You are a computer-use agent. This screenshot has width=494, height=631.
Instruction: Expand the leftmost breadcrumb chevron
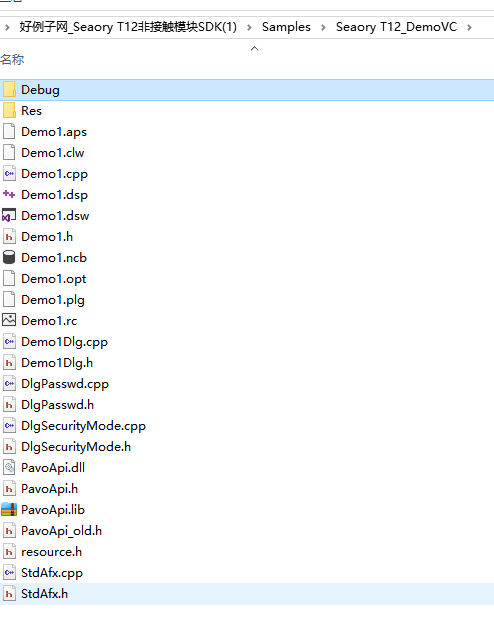click(7, 27)
